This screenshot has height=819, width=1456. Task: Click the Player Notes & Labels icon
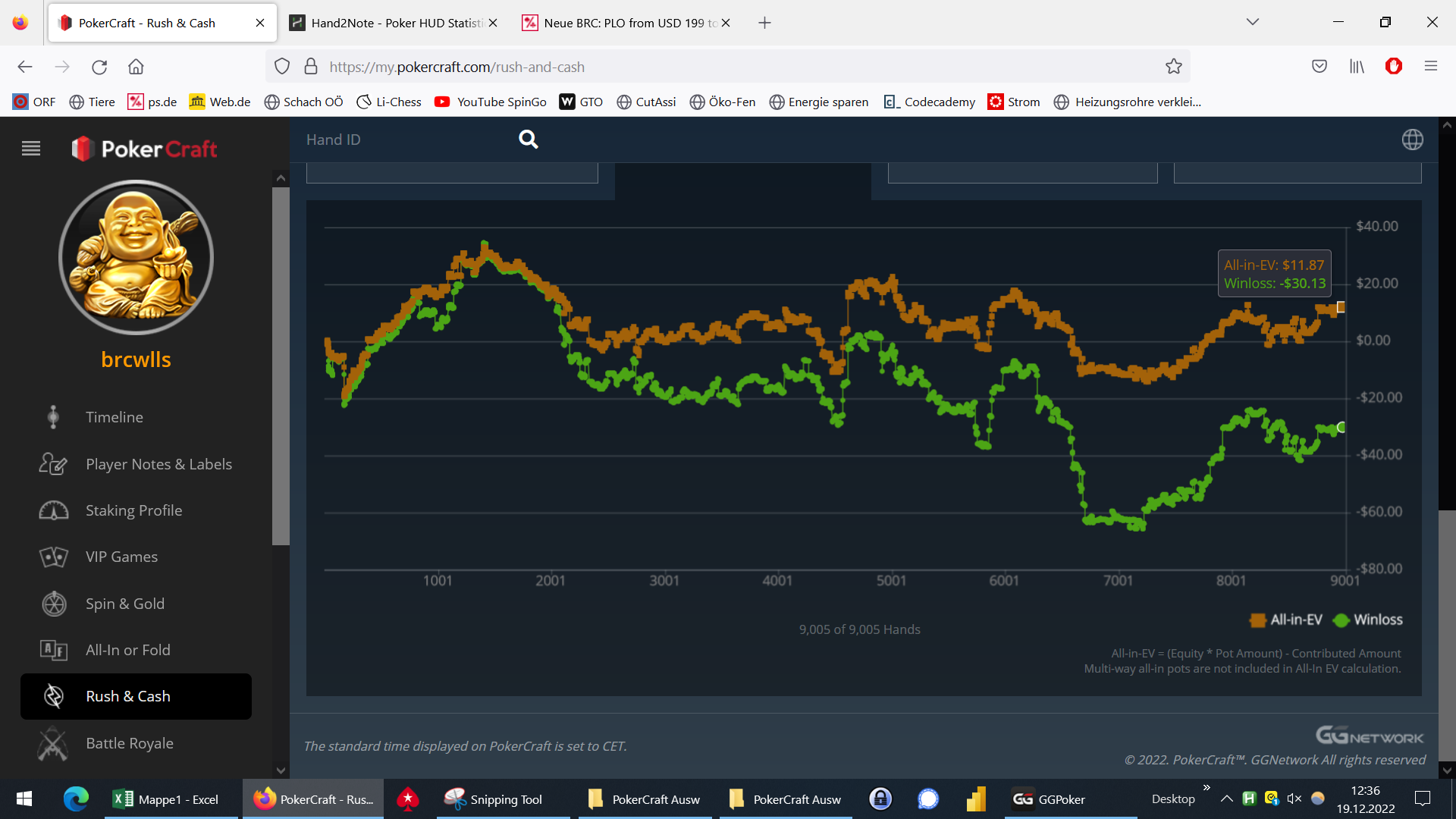(53, 464)
